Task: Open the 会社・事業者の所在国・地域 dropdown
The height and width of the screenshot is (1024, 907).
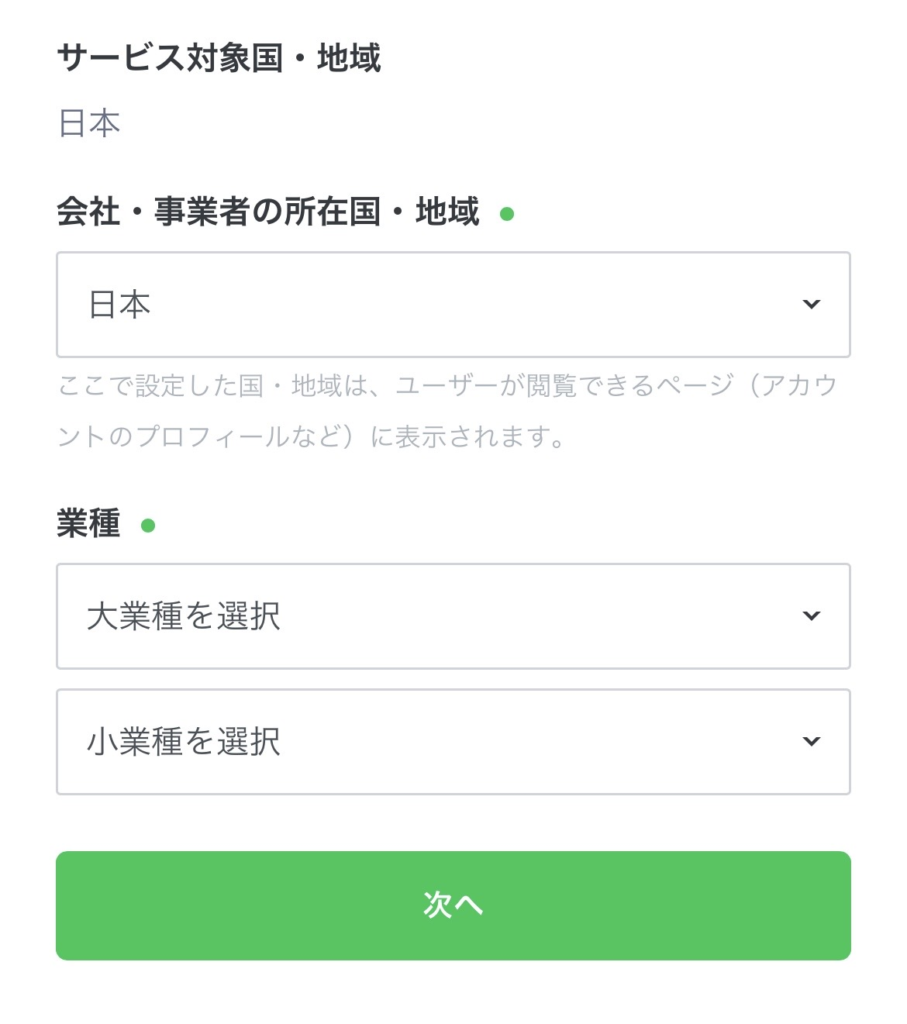Action: (x=452, y=304)
